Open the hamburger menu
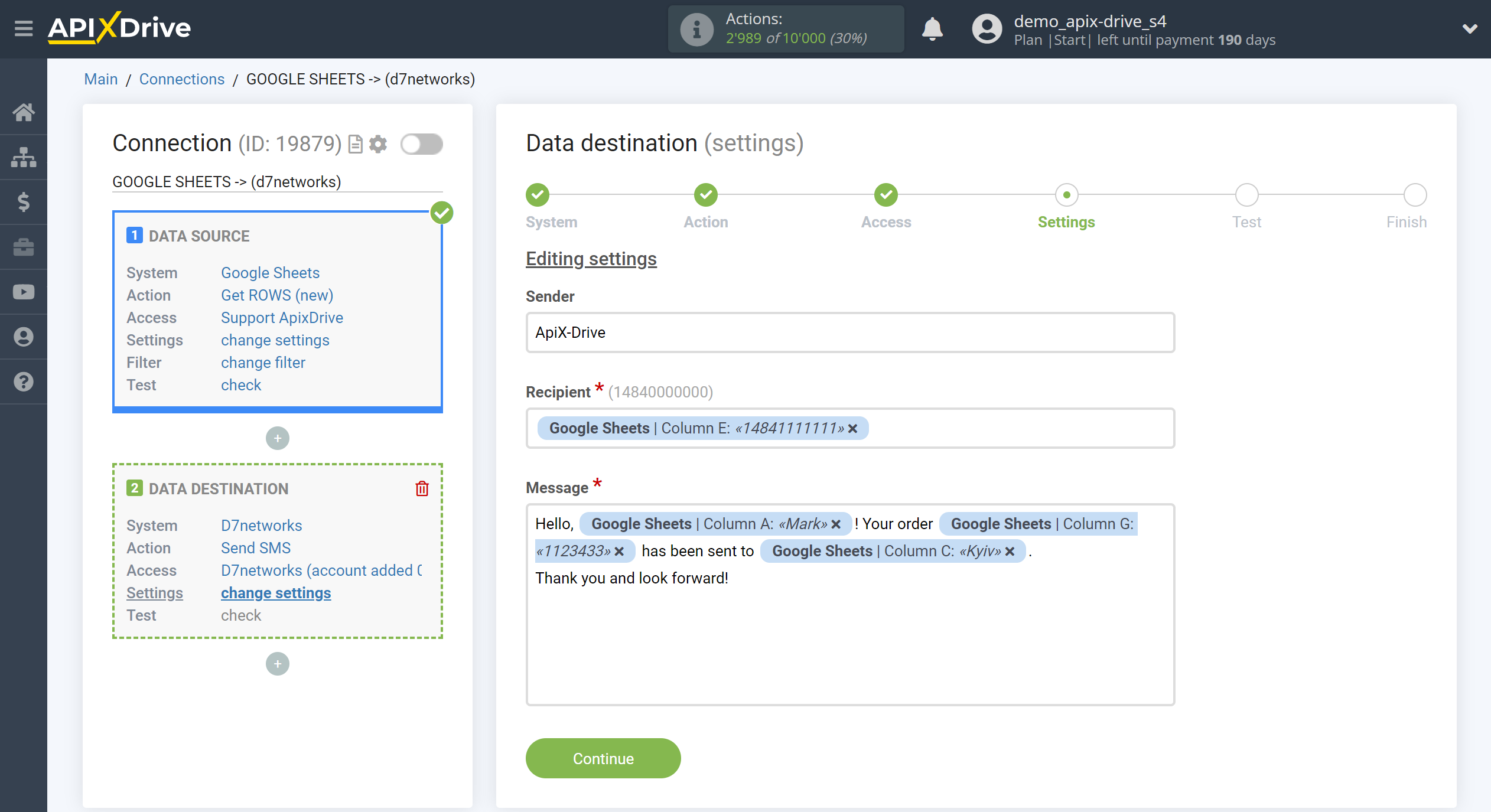 (24, 28)
